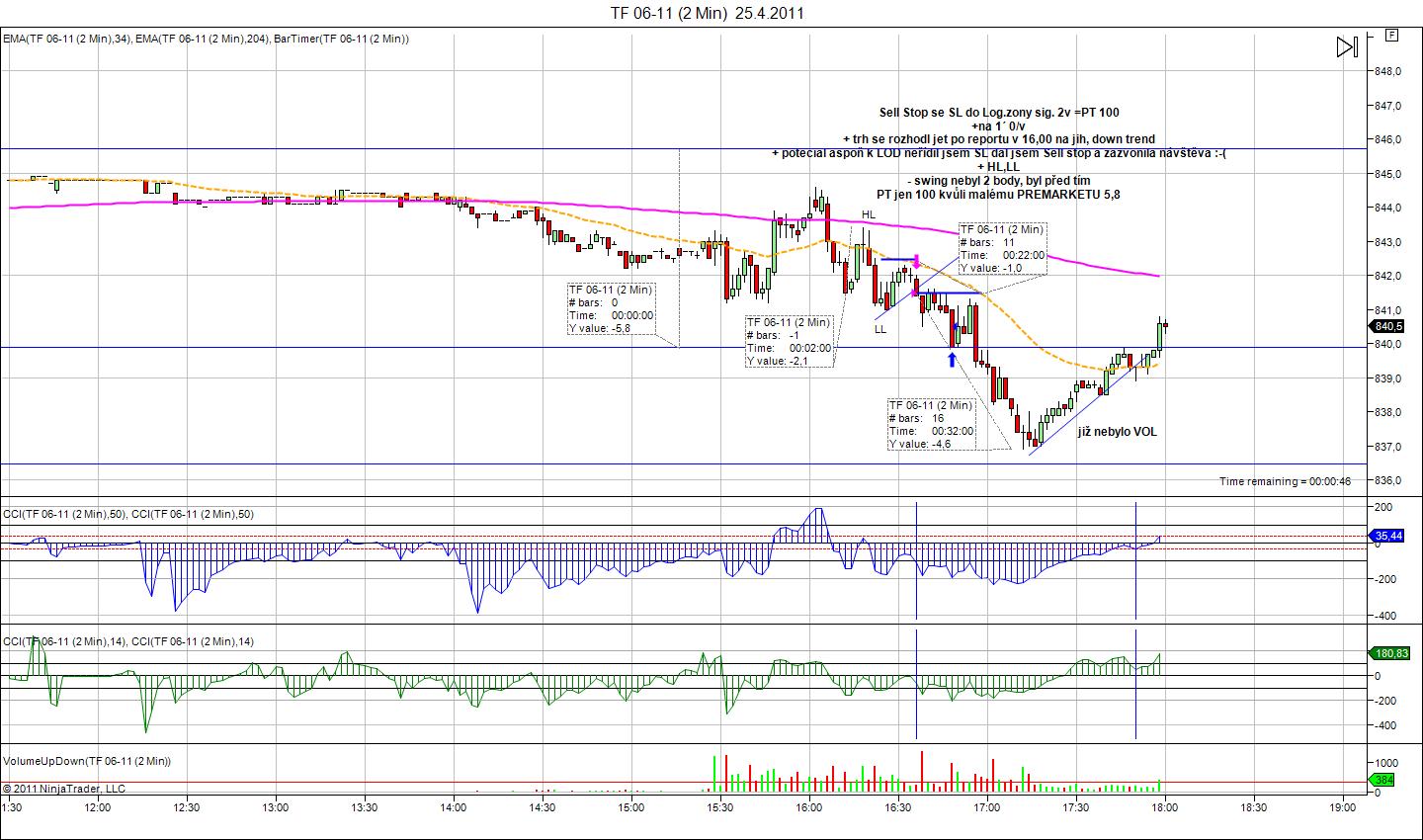Click the 'swing nebyl 2 body' note line
This screenshot has height=840, width=1423.
[999, 181]
